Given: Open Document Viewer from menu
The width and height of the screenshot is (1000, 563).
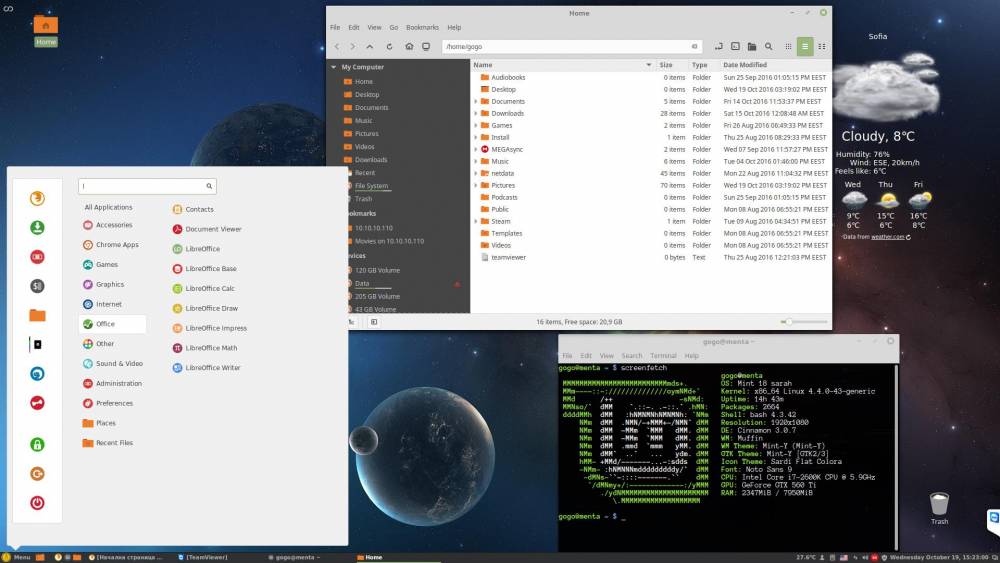Looking at the screenshot, I should pos(207,229).
